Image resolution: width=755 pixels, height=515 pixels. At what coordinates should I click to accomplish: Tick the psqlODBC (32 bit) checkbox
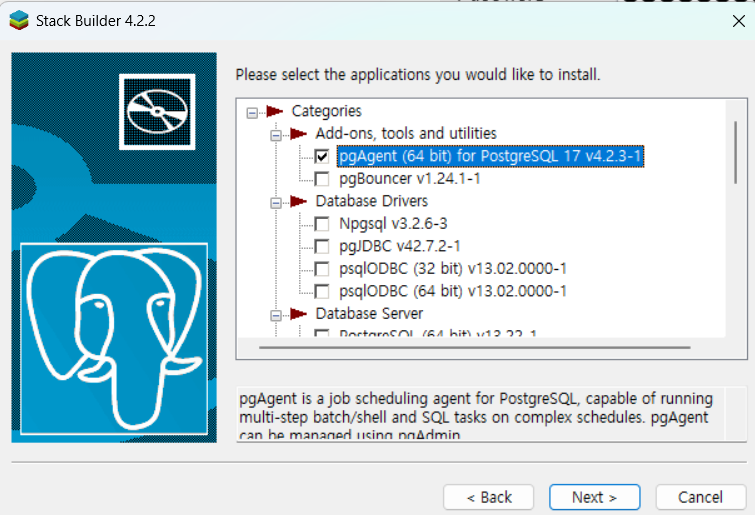pos(322,269)
